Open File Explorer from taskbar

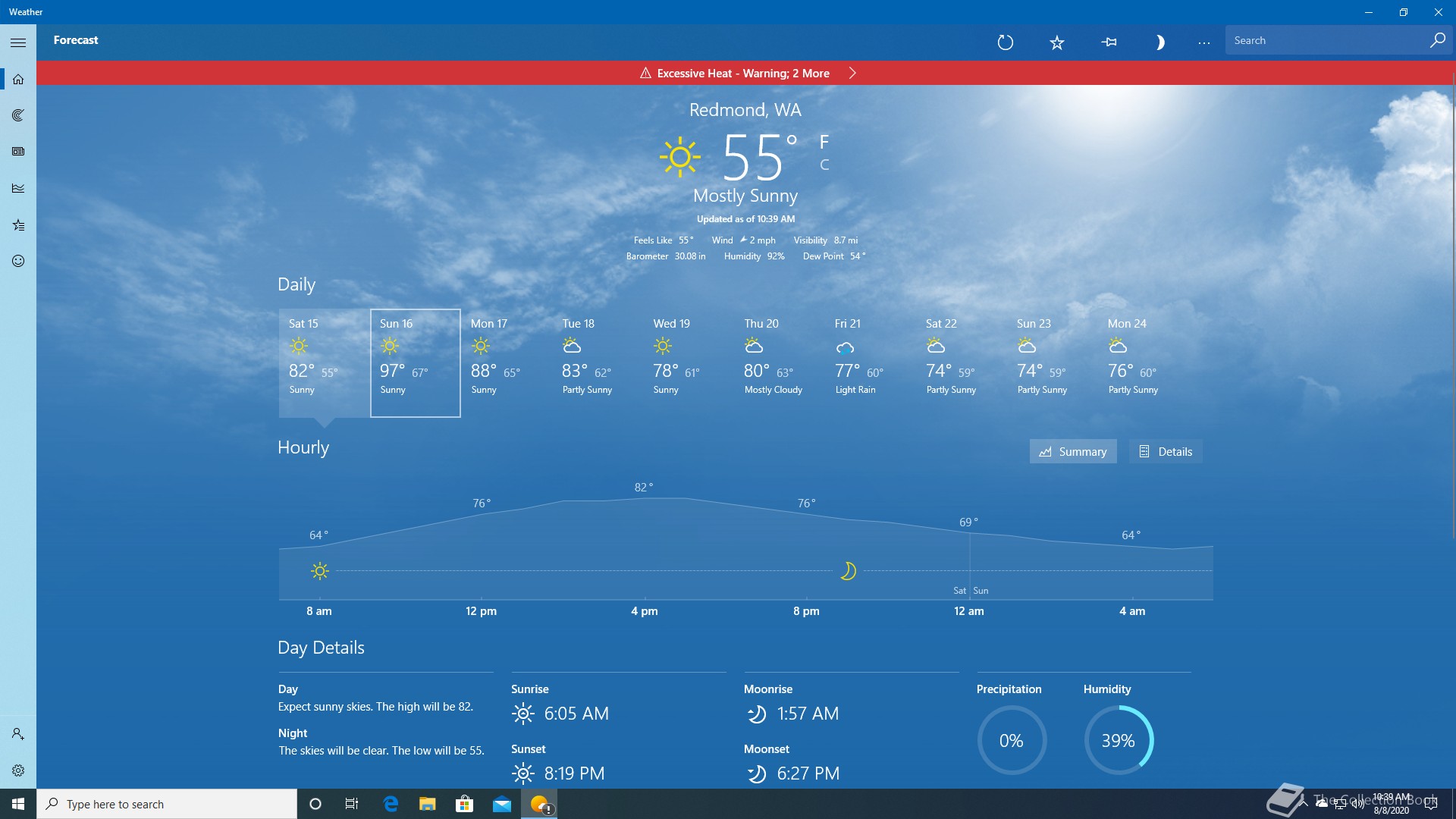(x=428, y=804)
